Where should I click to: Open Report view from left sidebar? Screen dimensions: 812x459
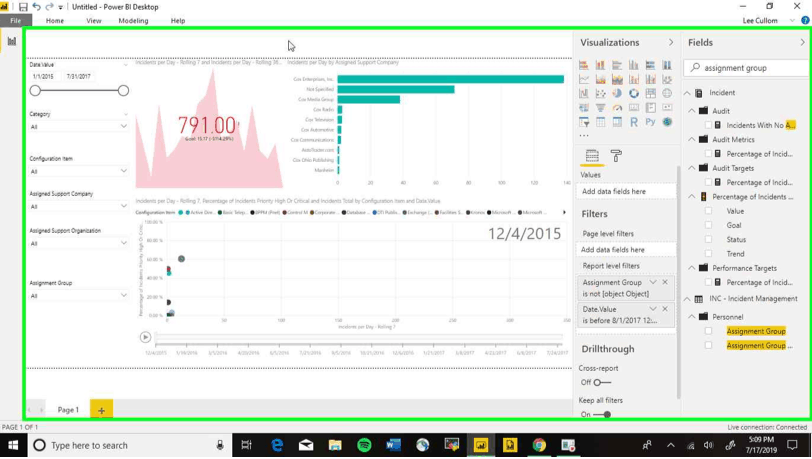click(11, 41)
